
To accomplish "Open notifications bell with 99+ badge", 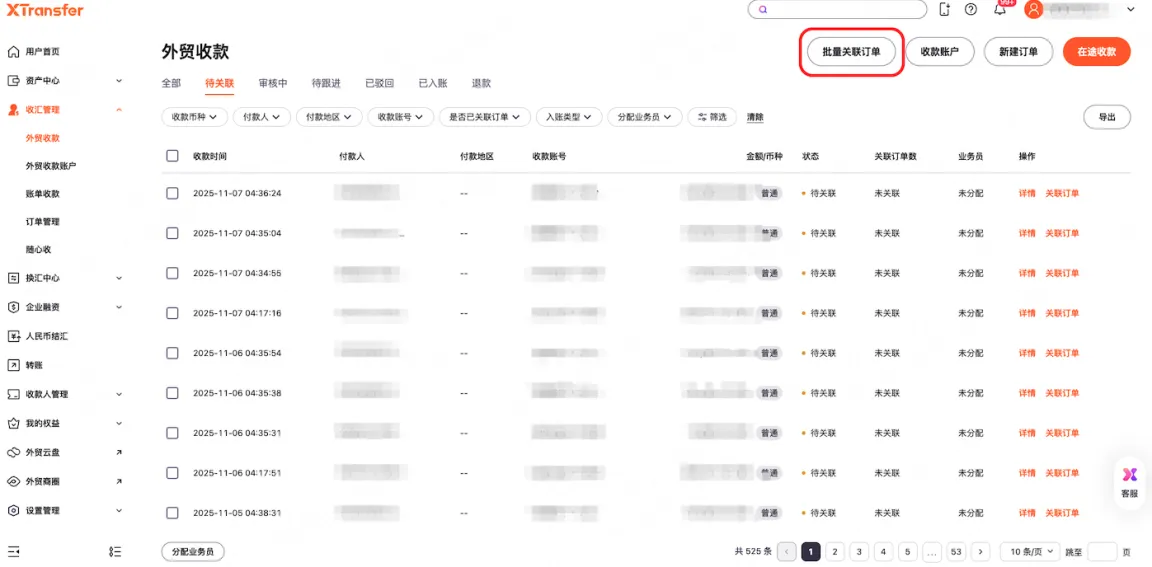I will [x=1000, y=9].
